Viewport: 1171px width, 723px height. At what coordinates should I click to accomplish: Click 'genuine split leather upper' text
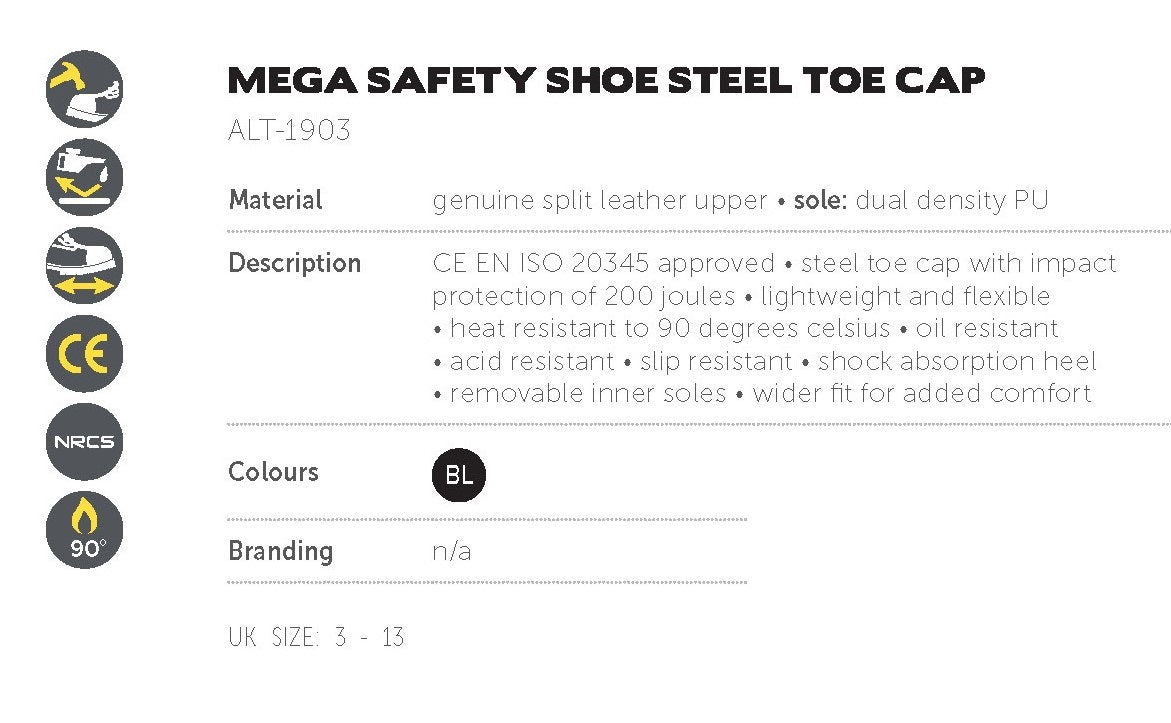(599, 200)
